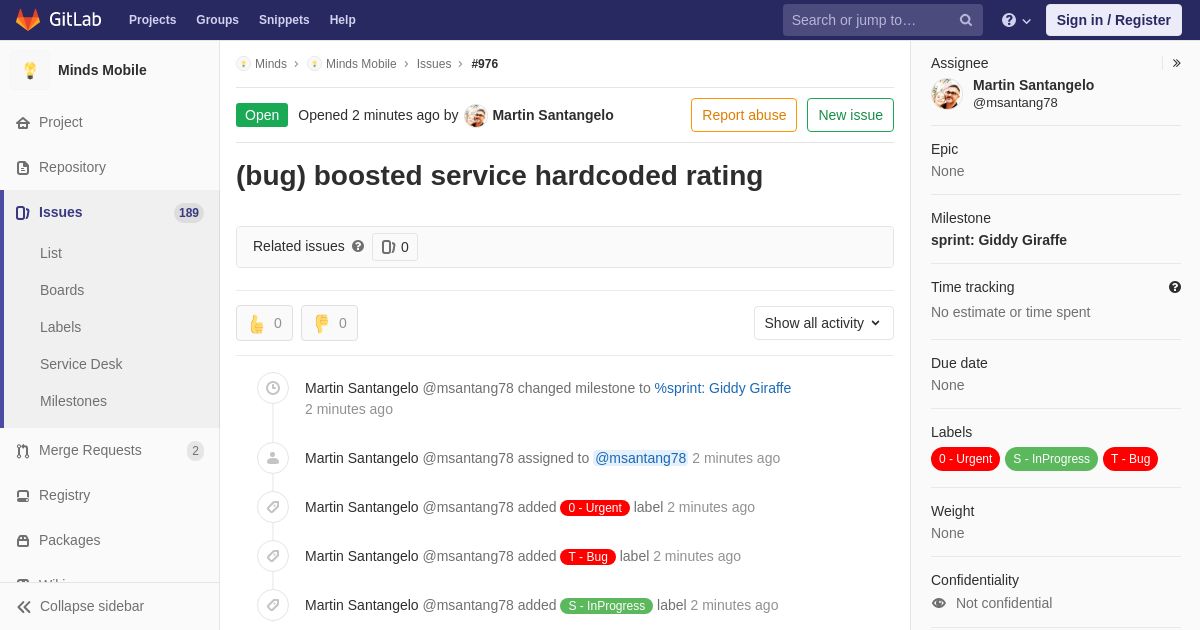Viewport: 1200px width, 630px height.
Task: Open the Labels submenu item
Action: pyautogui.click(x=61, y=327)
